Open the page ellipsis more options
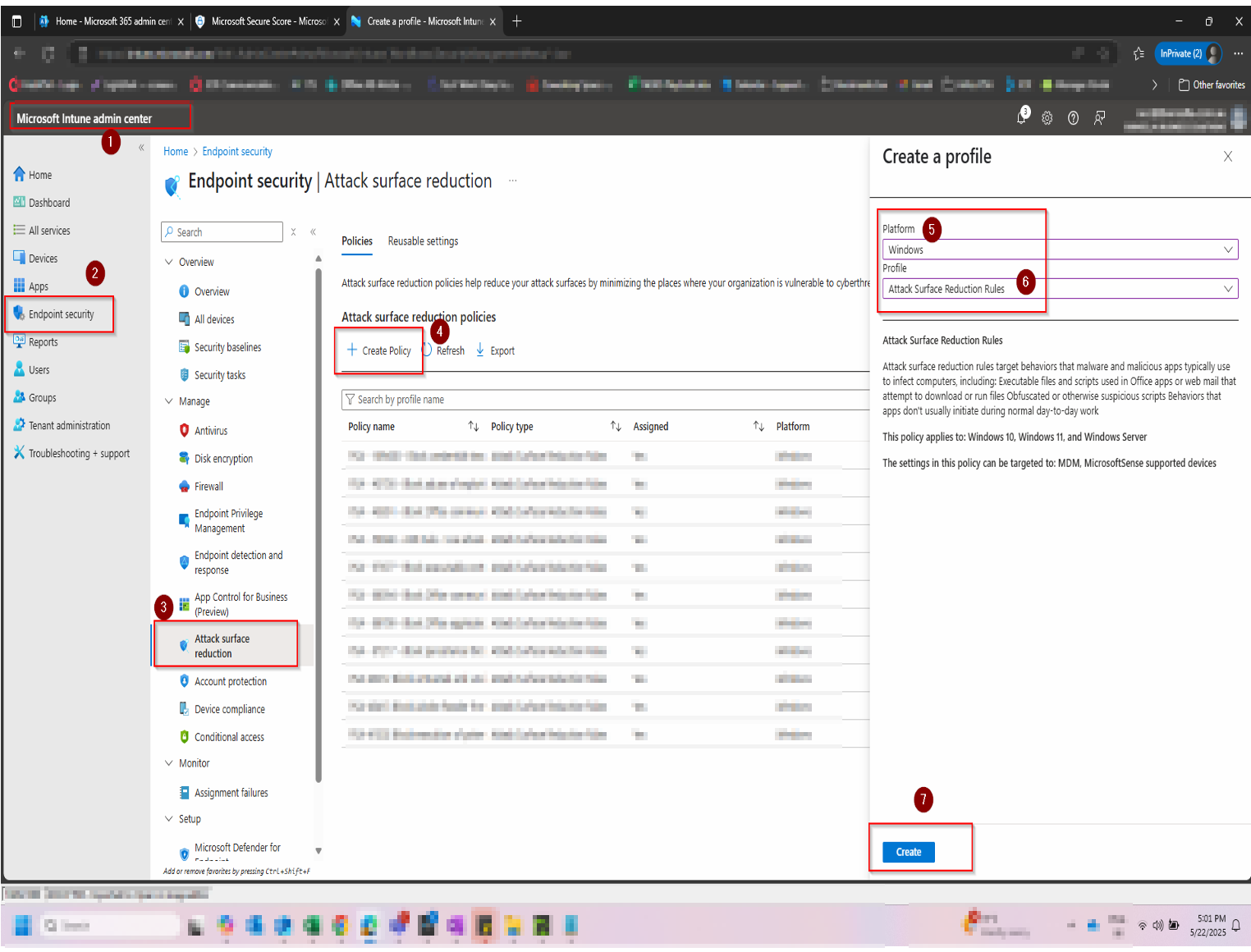The image size is (1251, 952). (513, 181)
